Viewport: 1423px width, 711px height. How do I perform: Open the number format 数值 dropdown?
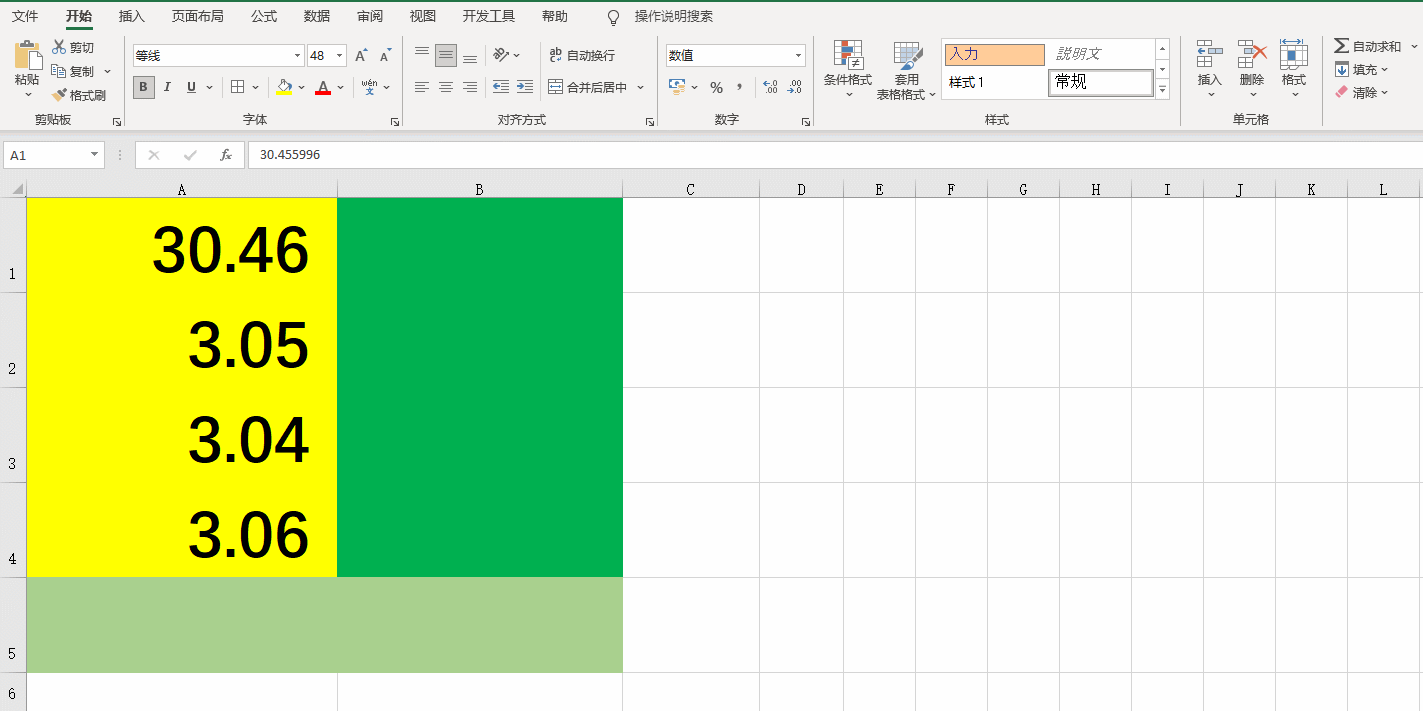(798, 56)
